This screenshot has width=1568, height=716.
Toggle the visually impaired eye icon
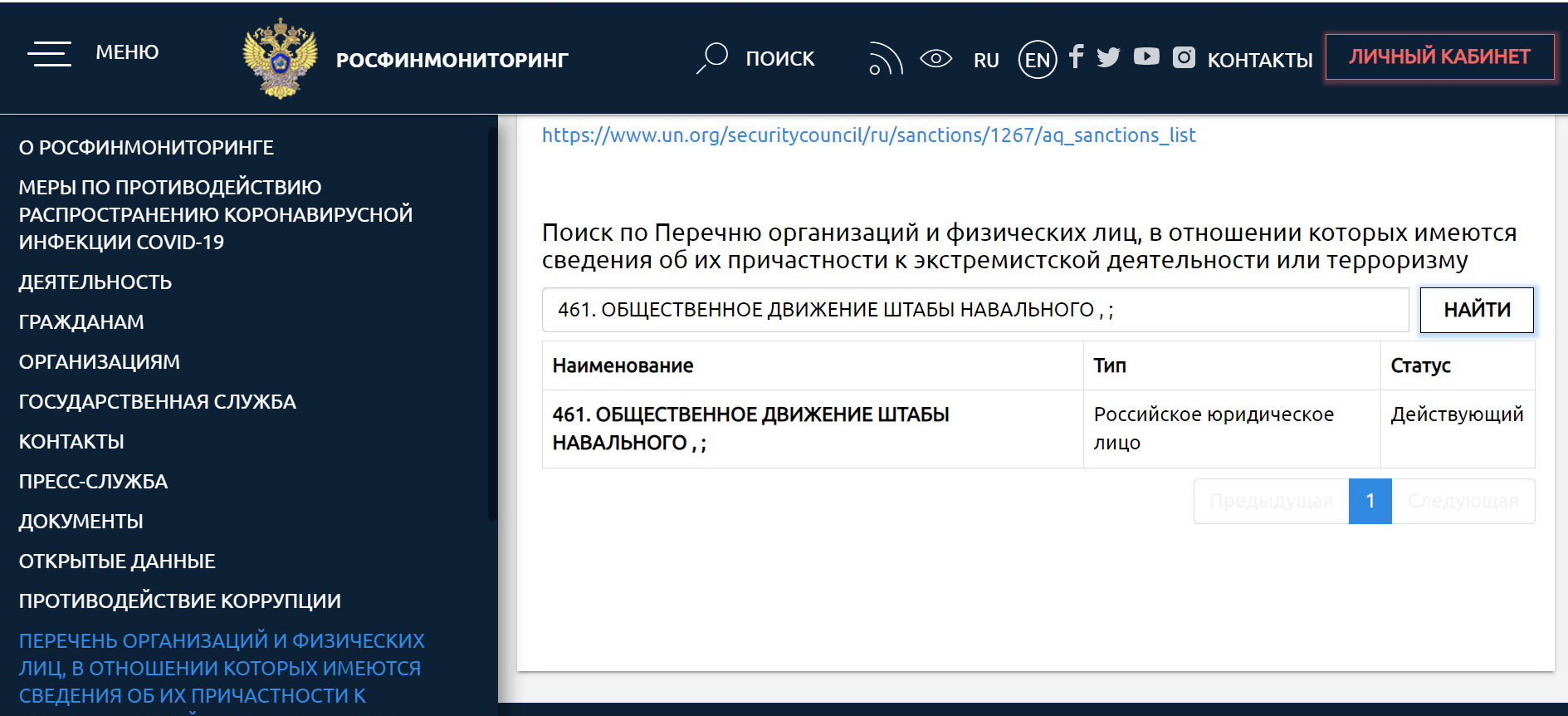coord(935,59)
